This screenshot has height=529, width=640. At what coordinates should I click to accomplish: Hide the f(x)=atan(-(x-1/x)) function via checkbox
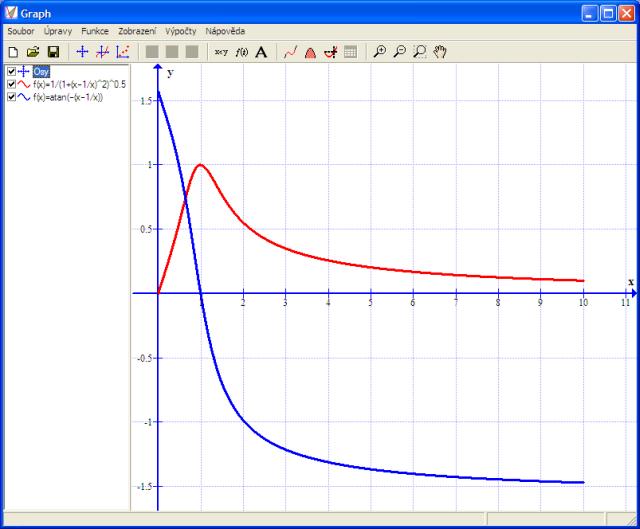pos(11,98)
